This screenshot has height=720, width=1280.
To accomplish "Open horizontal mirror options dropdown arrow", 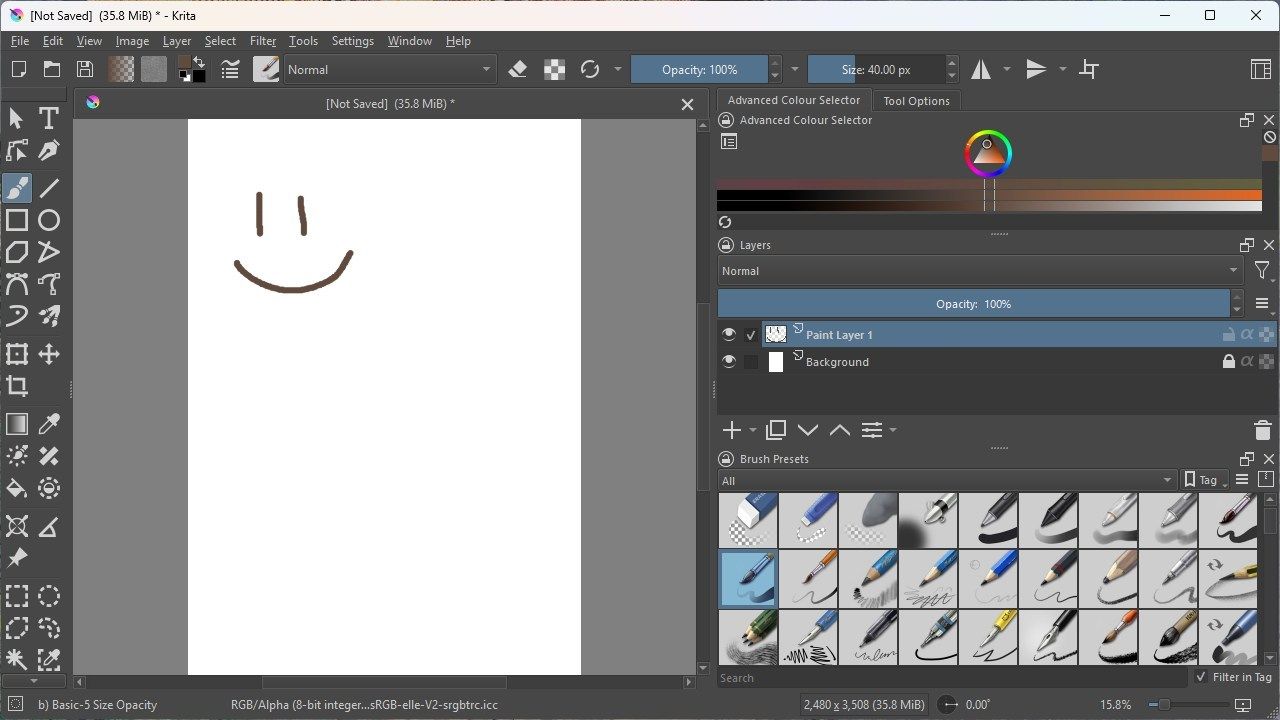I will click(1007, 69).
